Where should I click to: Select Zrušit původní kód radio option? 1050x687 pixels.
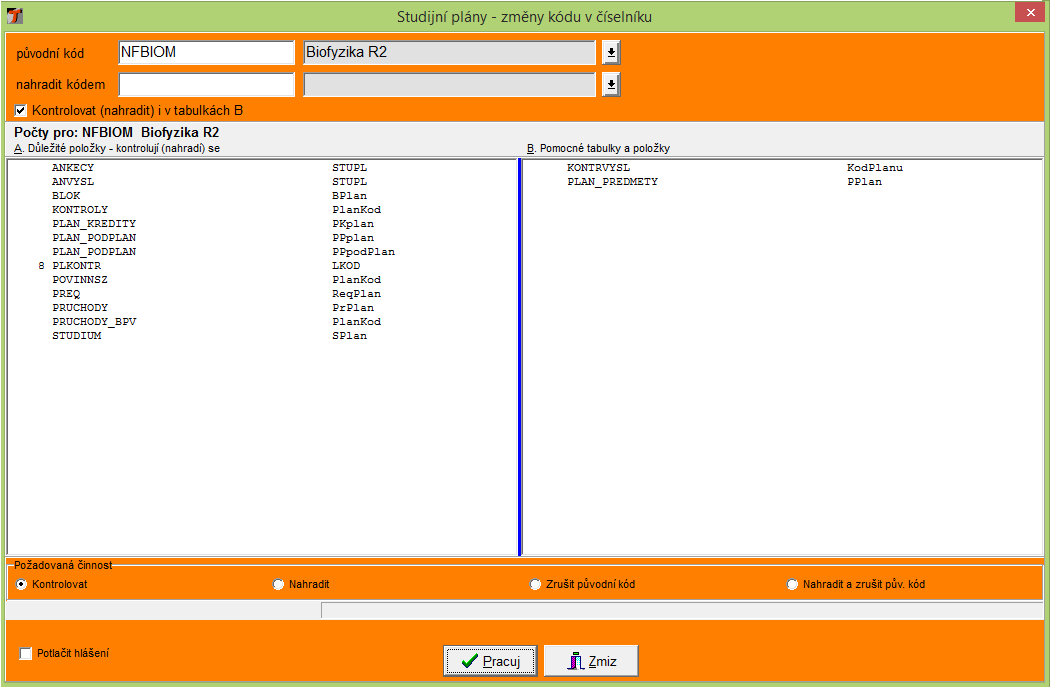(535, 584)
